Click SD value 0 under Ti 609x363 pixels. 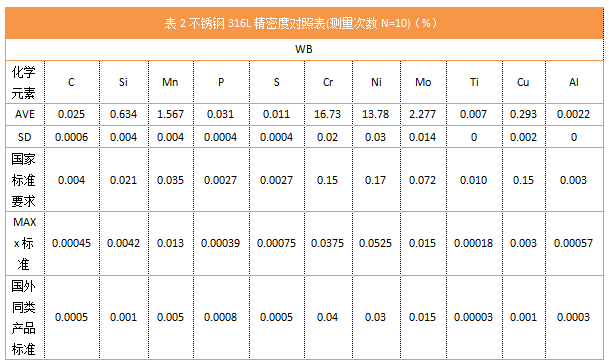click(x=474, y=137)
